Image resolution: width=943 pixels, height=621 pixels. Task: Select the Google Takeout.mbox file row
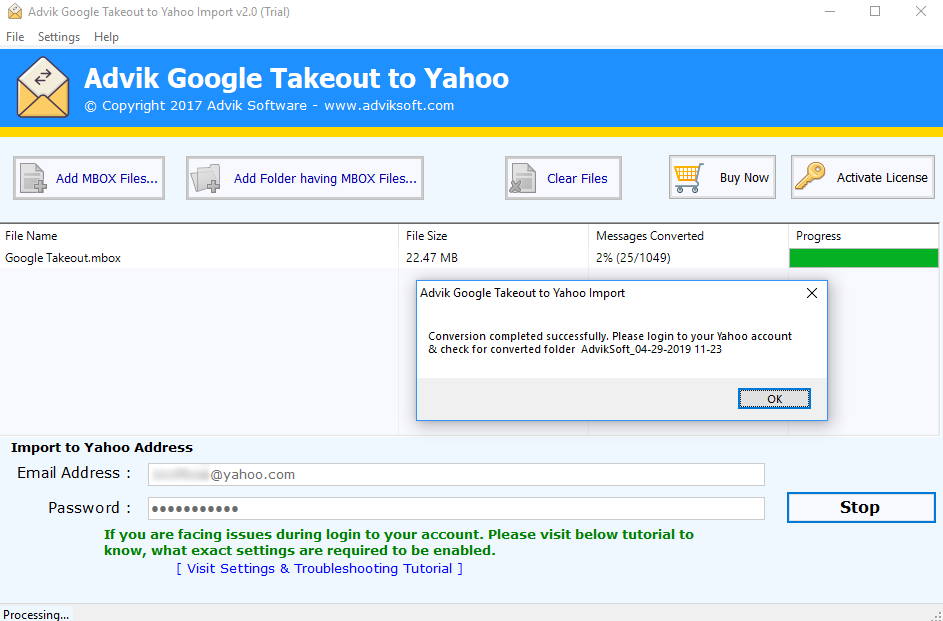469,258
